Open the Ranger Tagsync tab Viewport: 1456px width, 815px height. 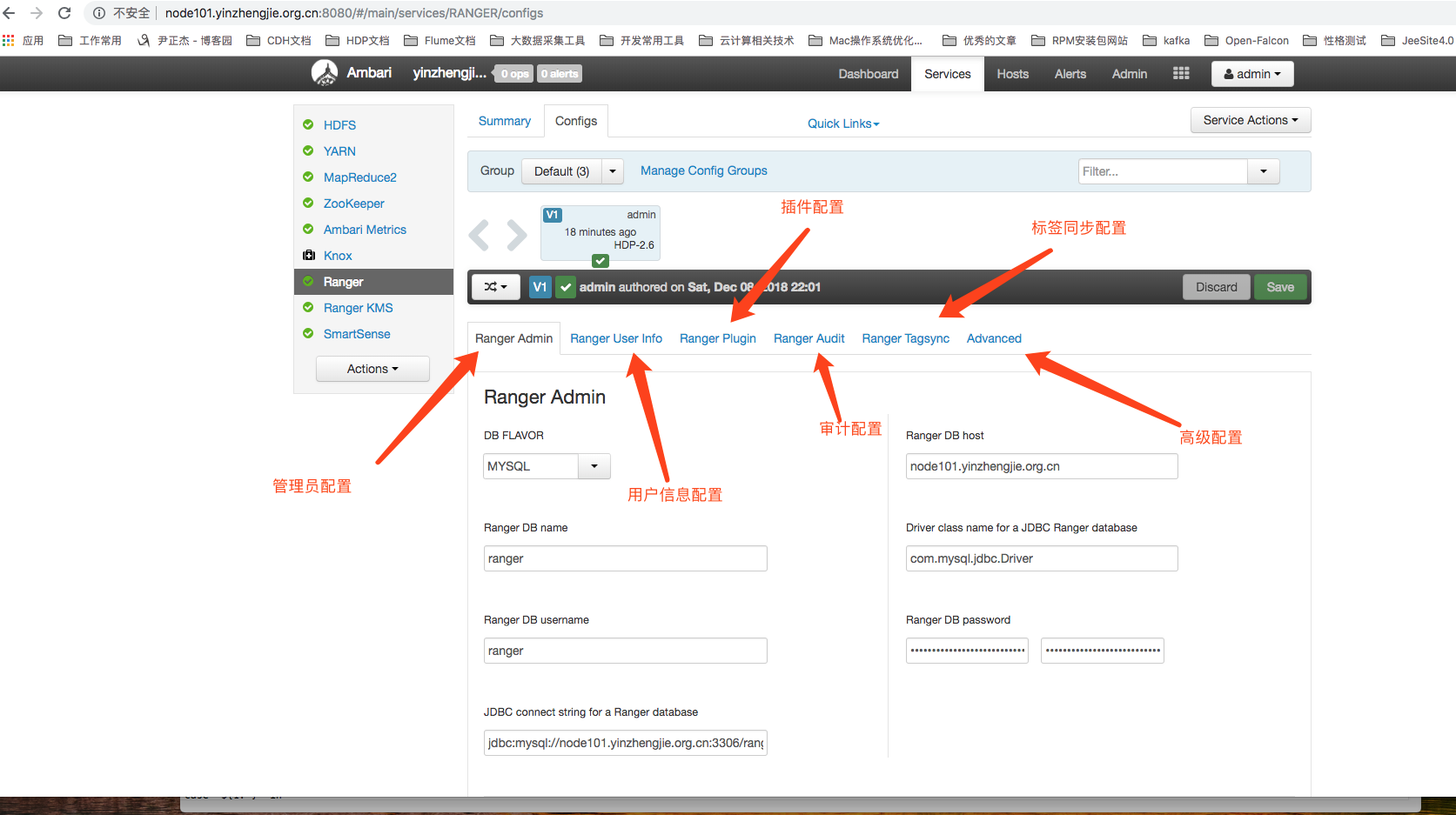(906, 338)
